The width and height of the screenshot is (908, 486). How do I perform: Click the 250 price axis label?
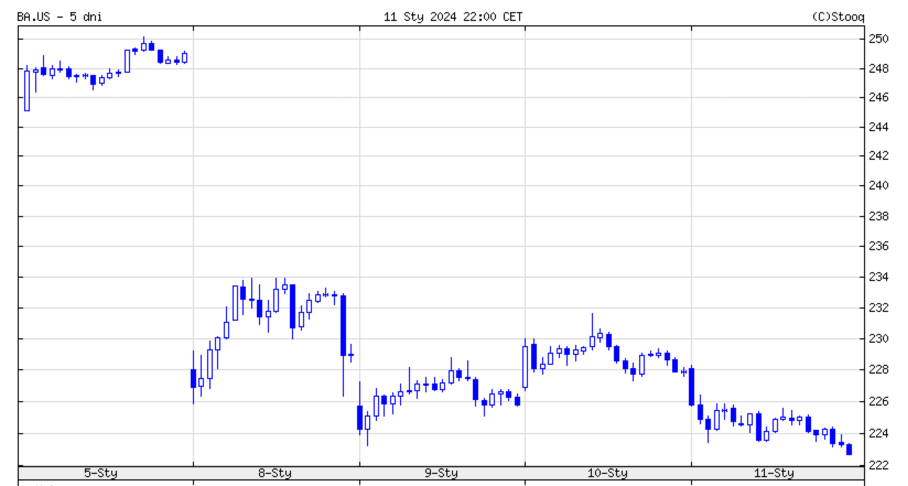click(x=878, y=39)
